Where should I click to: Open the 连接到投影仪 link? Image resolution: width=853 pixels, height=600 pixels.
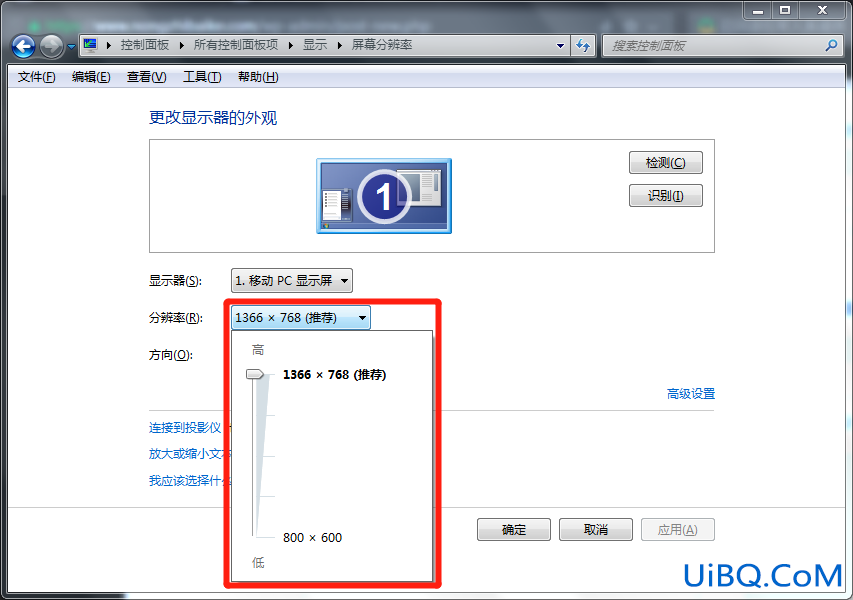(x=185, y=428)
